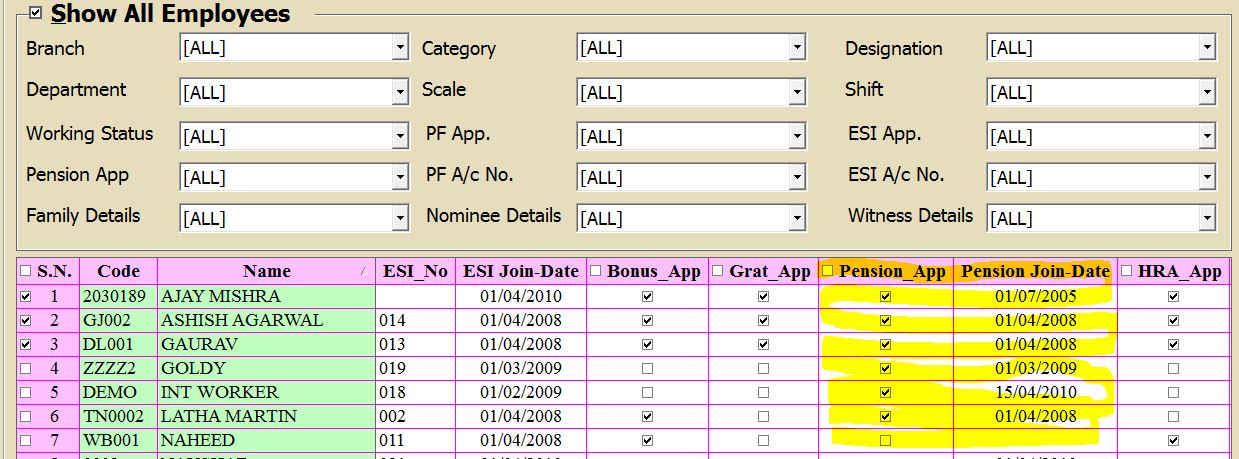Screen dimensions: 1239x459
Task: Select Pension Join-Date cell 15/04/2010
Action: point(1035,393)
